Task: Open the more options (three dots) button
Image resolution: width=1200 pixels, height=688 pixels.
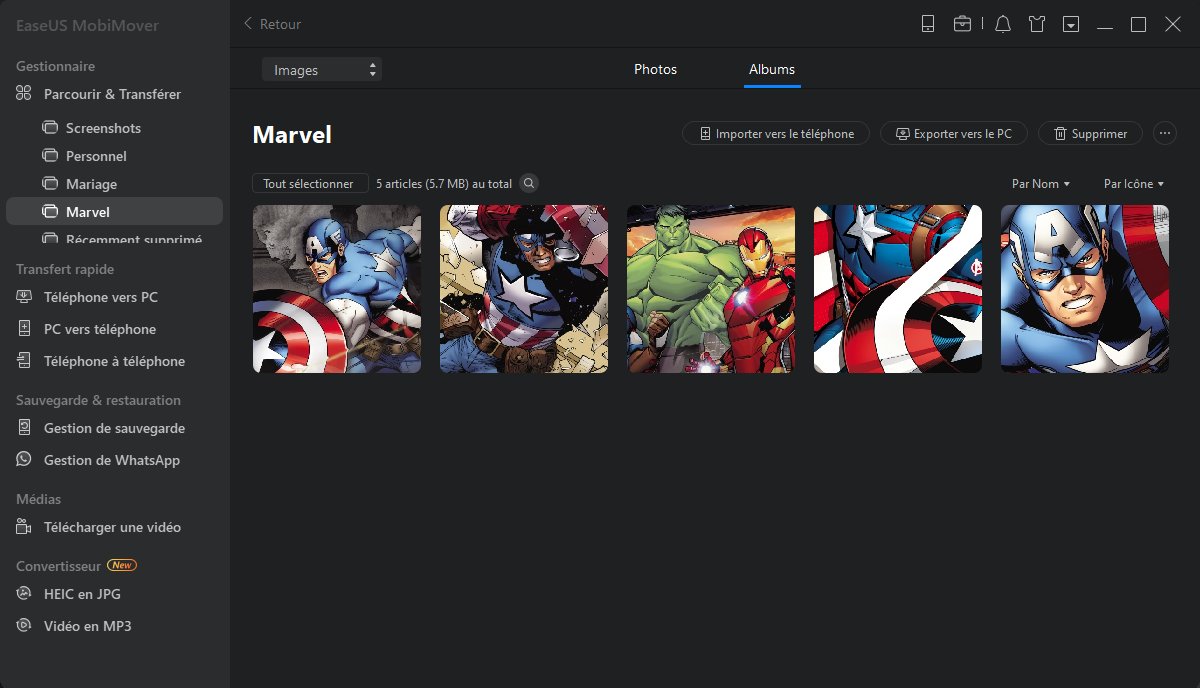Action: [x=1164, y=133]
